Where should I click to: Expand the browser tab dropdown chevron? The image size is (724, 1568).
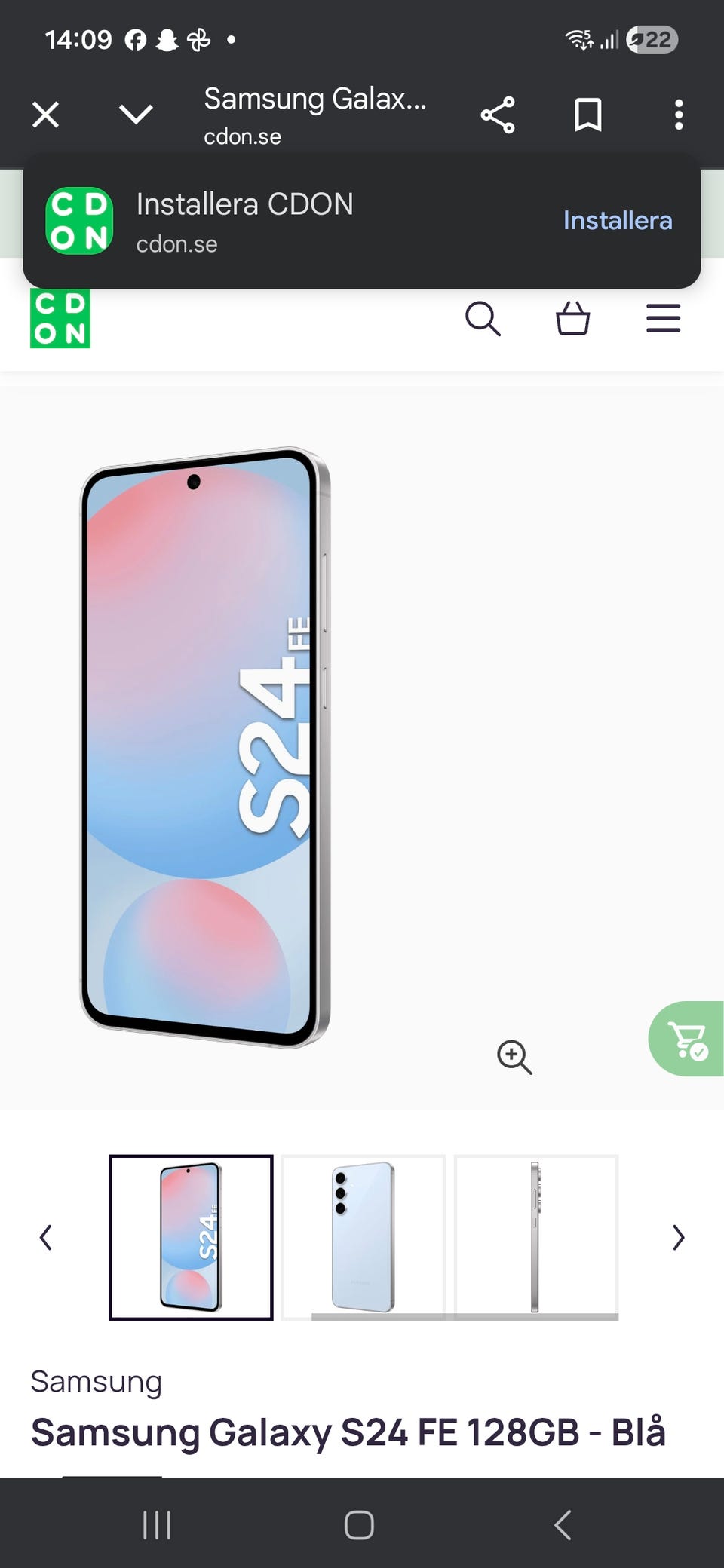[137, 115]
